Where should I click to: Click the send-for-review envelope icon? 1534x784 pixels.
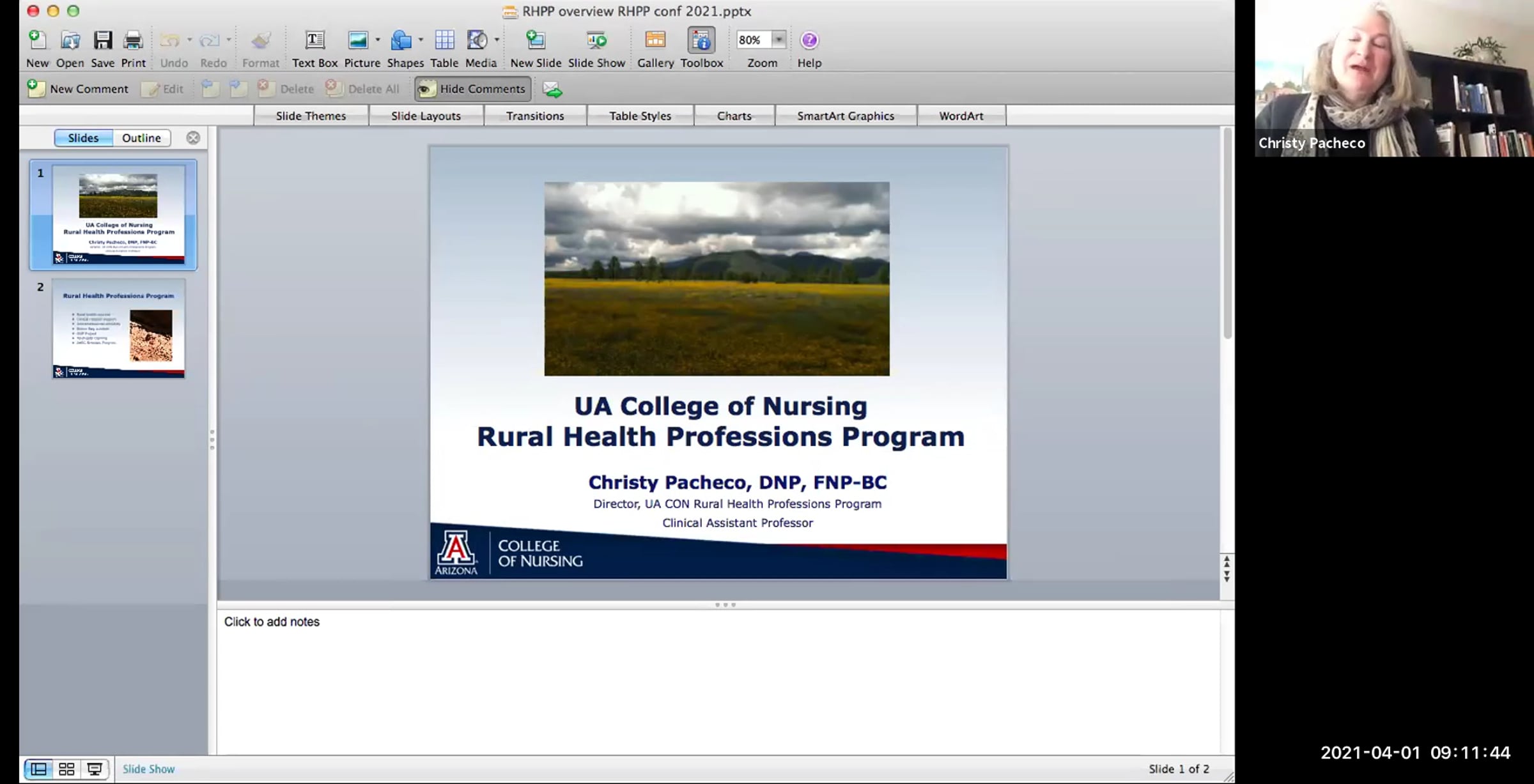(552, 89)
